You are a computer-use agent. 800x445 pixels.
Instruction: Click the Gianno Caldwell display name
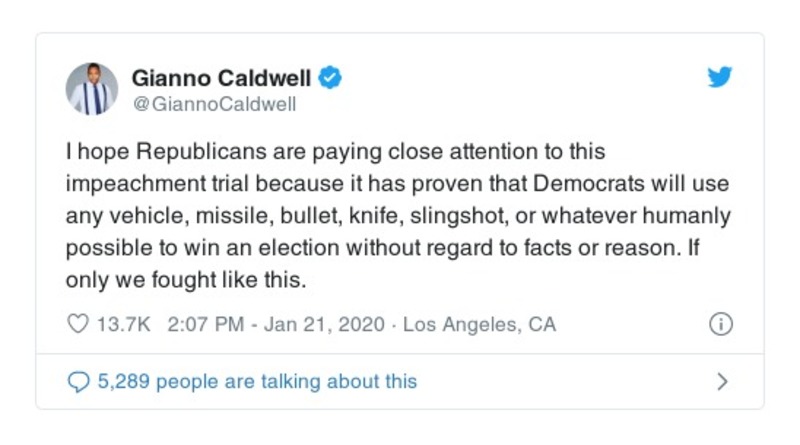coord(222,77)
